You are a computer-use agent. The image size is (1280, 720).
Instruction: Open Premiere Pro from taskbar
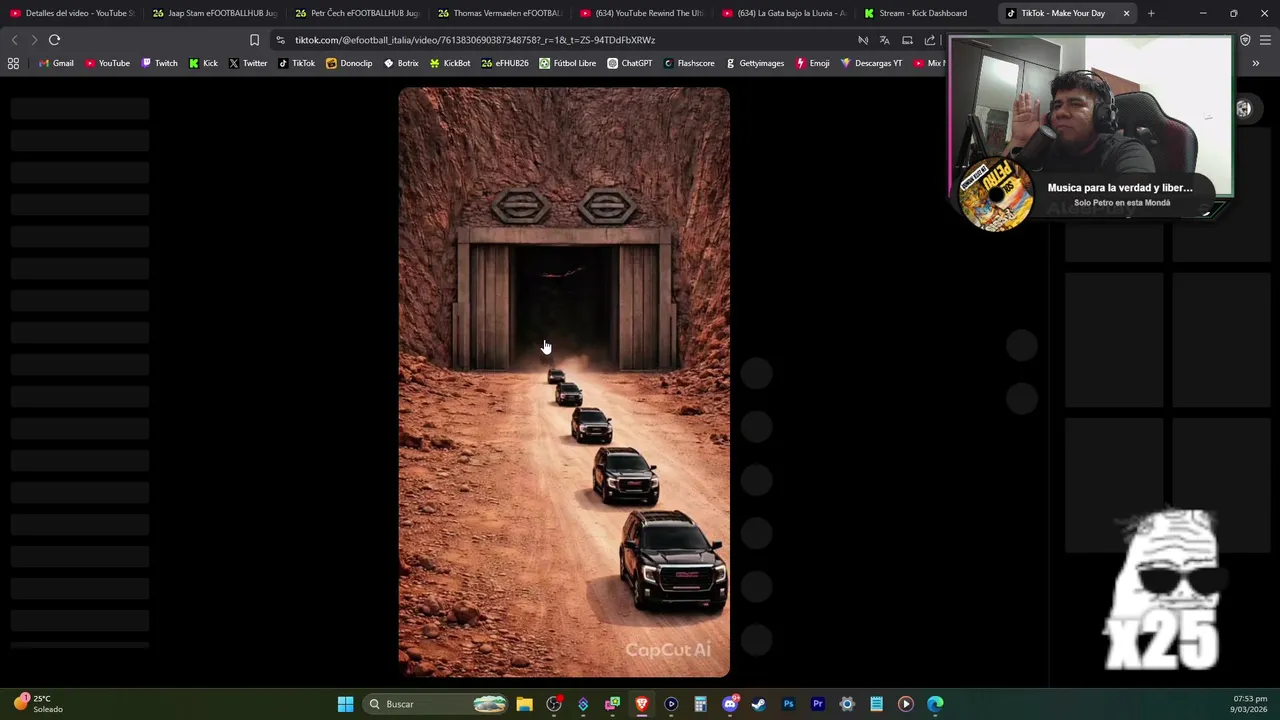click(x=818, y=704)
